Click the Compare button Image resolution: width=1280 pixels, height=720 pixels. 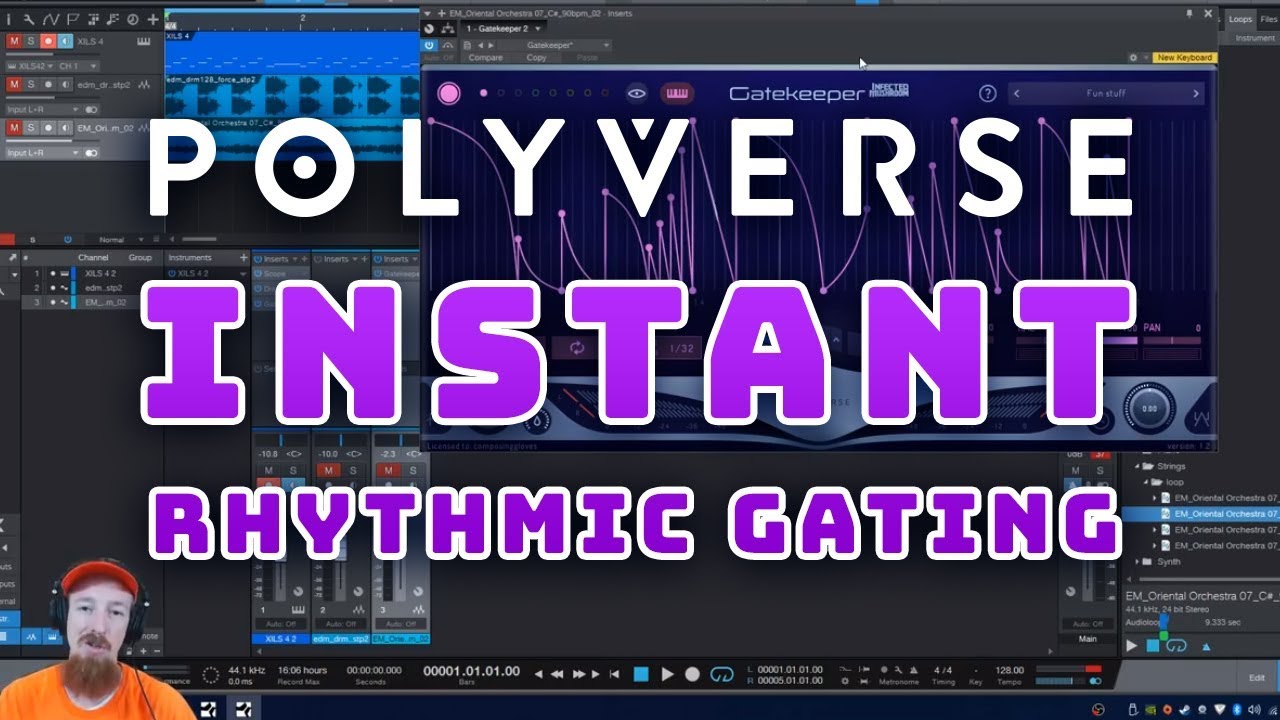click(x=486, y=58)
